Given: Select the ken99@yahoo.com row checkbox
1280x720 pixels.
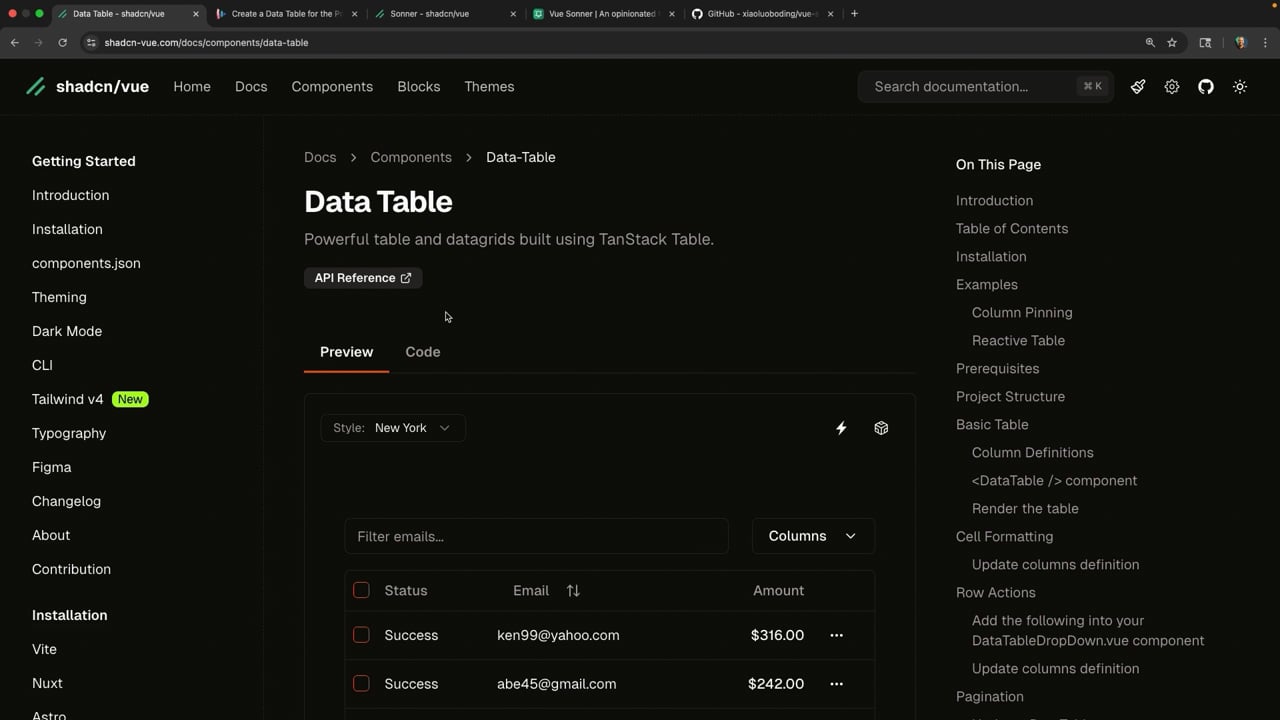Looking at the screenshot, I should tap(361, 635).
